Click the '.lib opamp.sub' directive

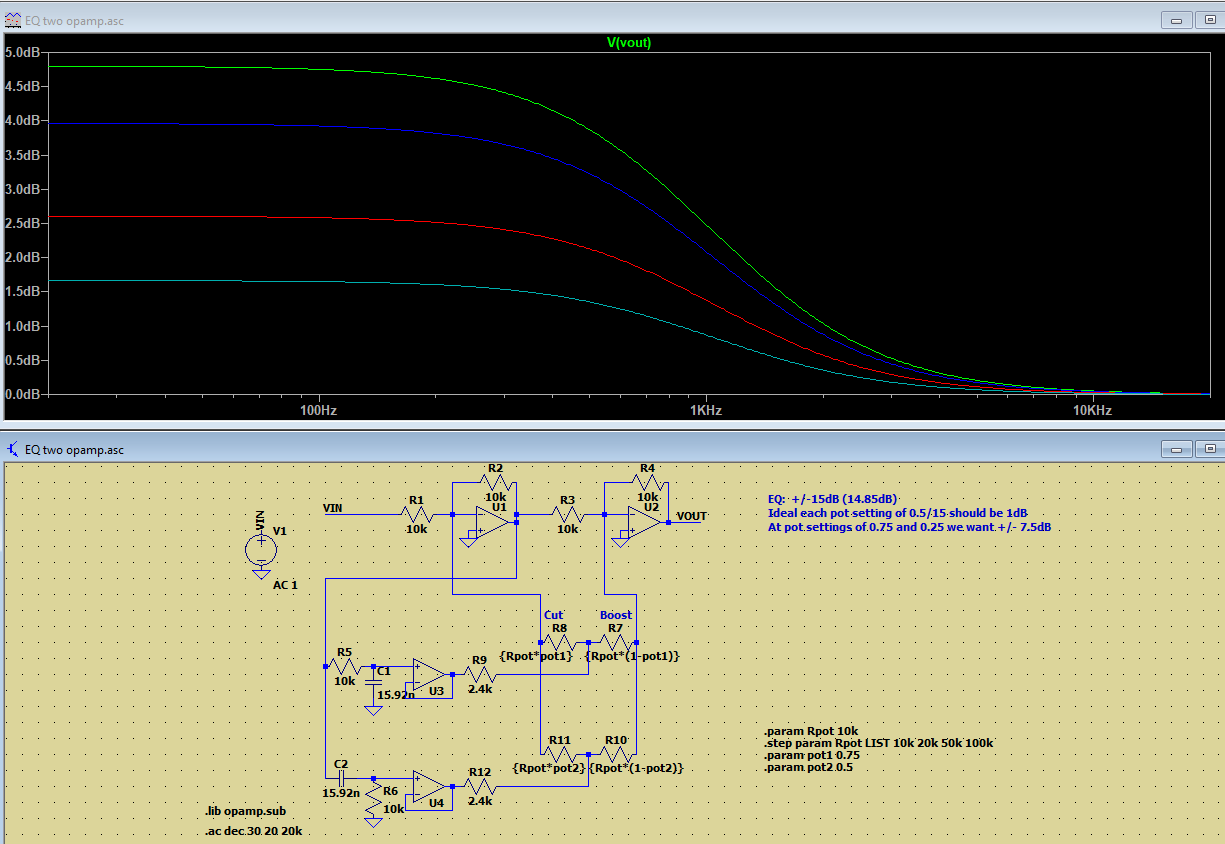(x=245, y=811)
